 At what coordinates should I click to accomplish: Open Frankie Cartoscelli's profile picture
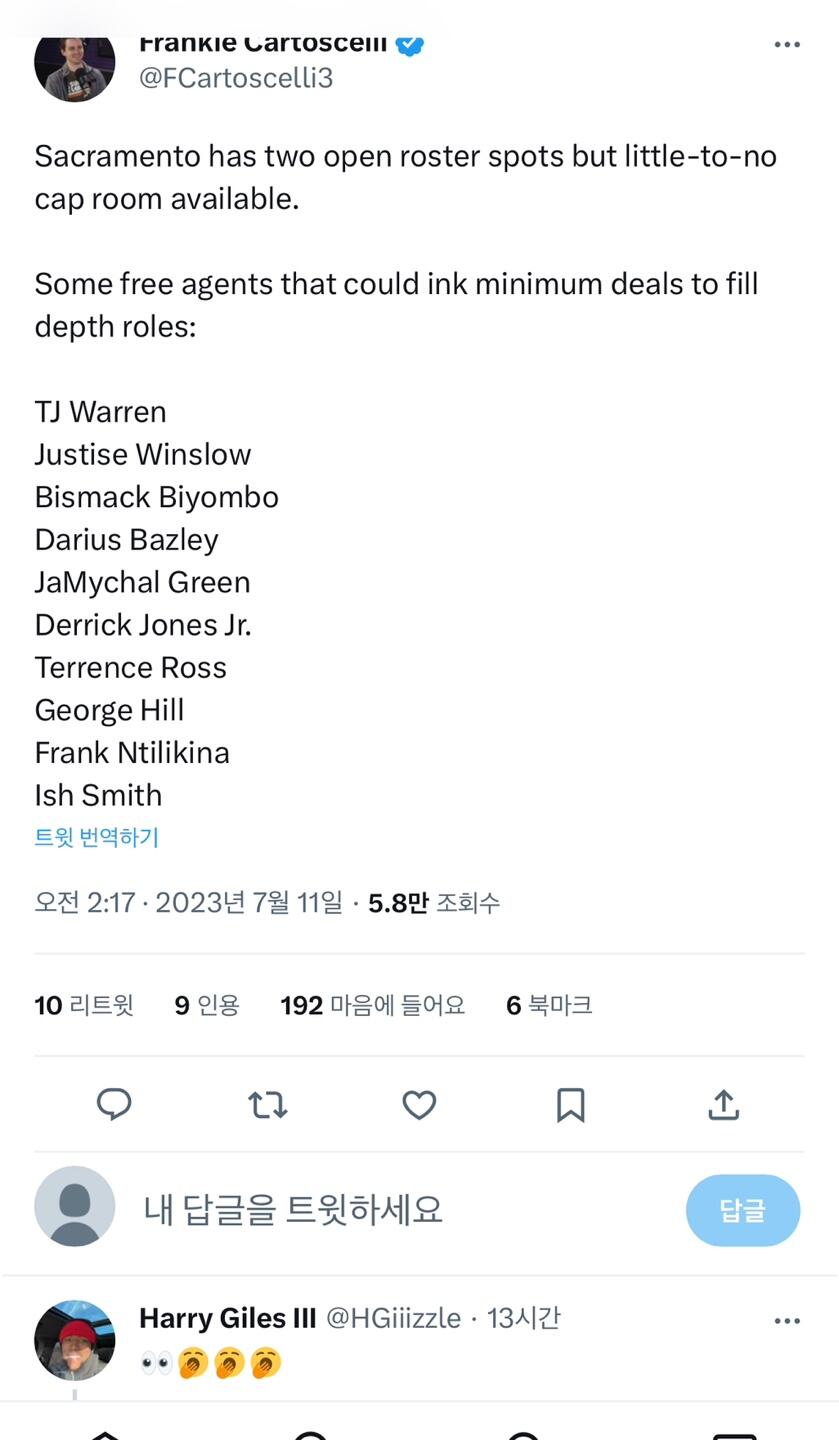click(x=75, y=63)
